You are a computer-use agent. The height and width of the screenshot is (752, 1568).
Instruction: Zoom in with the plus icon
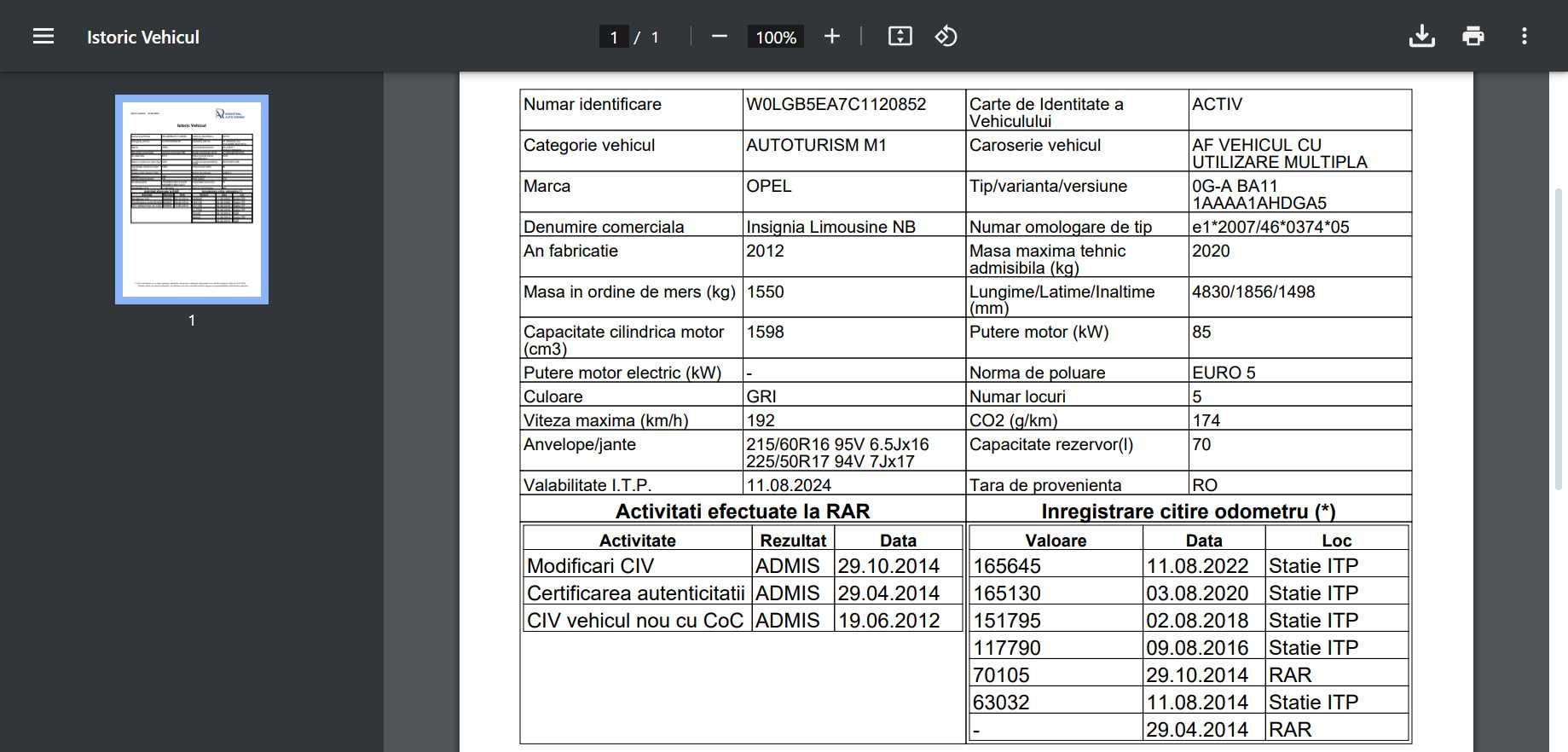[832, 37]
